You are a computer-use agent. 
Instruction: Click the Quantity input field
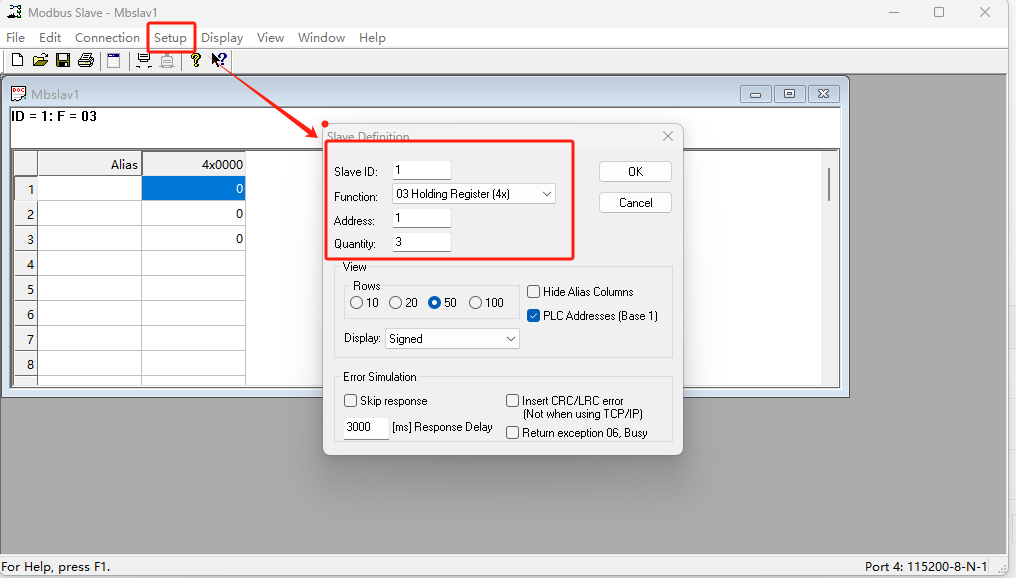[421, 242]
